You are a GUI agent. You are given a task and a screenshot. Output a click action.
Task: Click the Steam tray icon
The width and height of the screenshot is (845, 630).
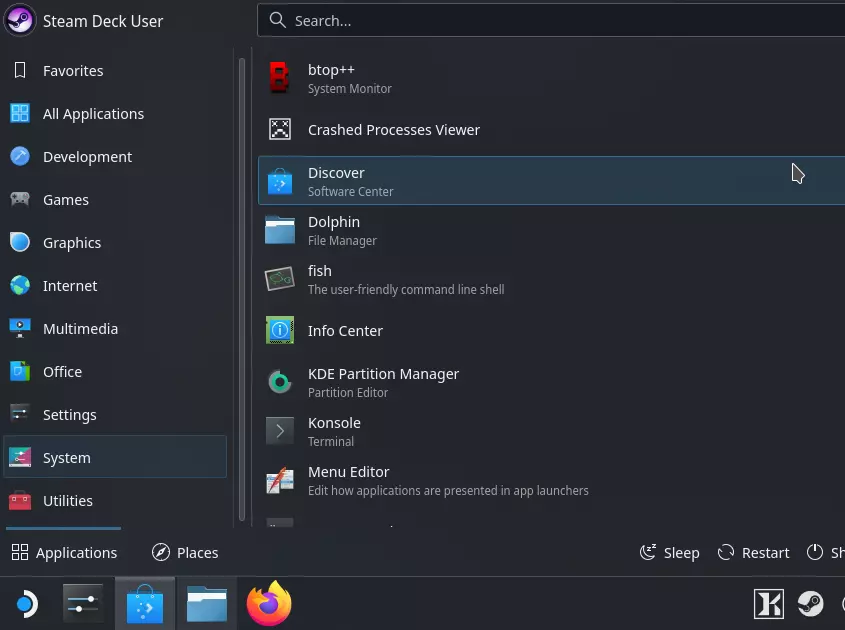(x=811, y=604)
